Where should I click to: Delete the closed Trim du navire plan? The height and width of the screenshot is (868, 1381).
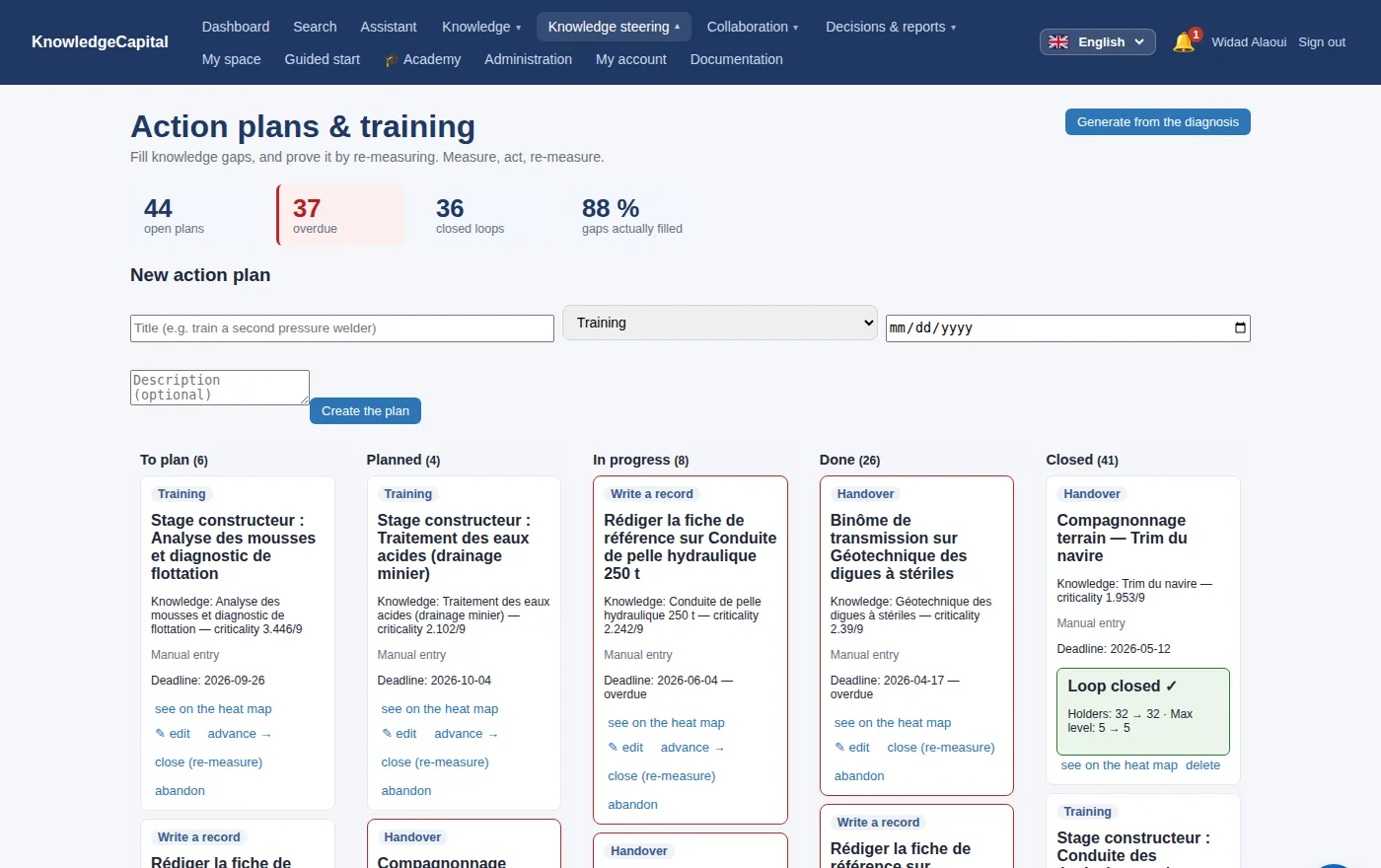pyautogui.click(x=1202, y=765)
